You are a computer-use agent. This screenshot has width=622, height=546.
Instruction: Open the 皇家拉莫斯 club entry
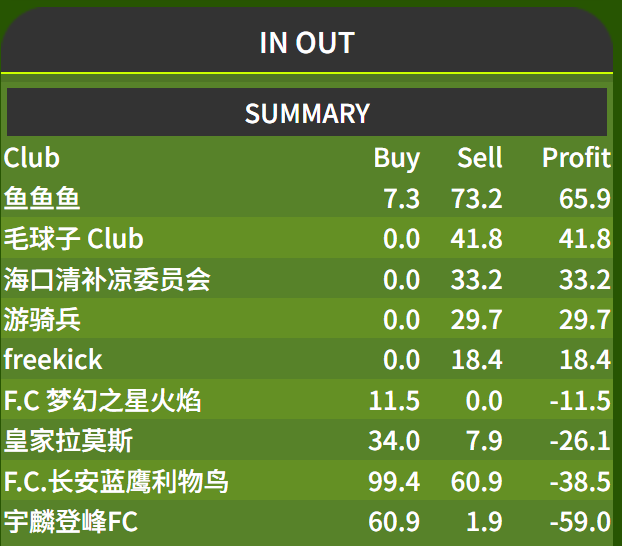point(68,440)
